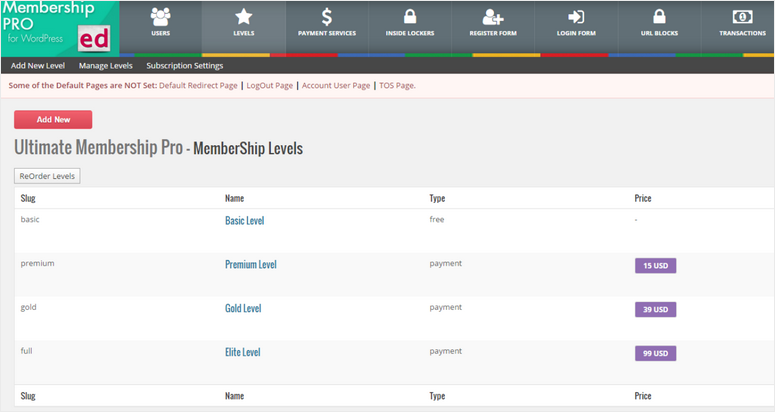Click the MemberShip Levels page heading

click(x=248, y=148)
